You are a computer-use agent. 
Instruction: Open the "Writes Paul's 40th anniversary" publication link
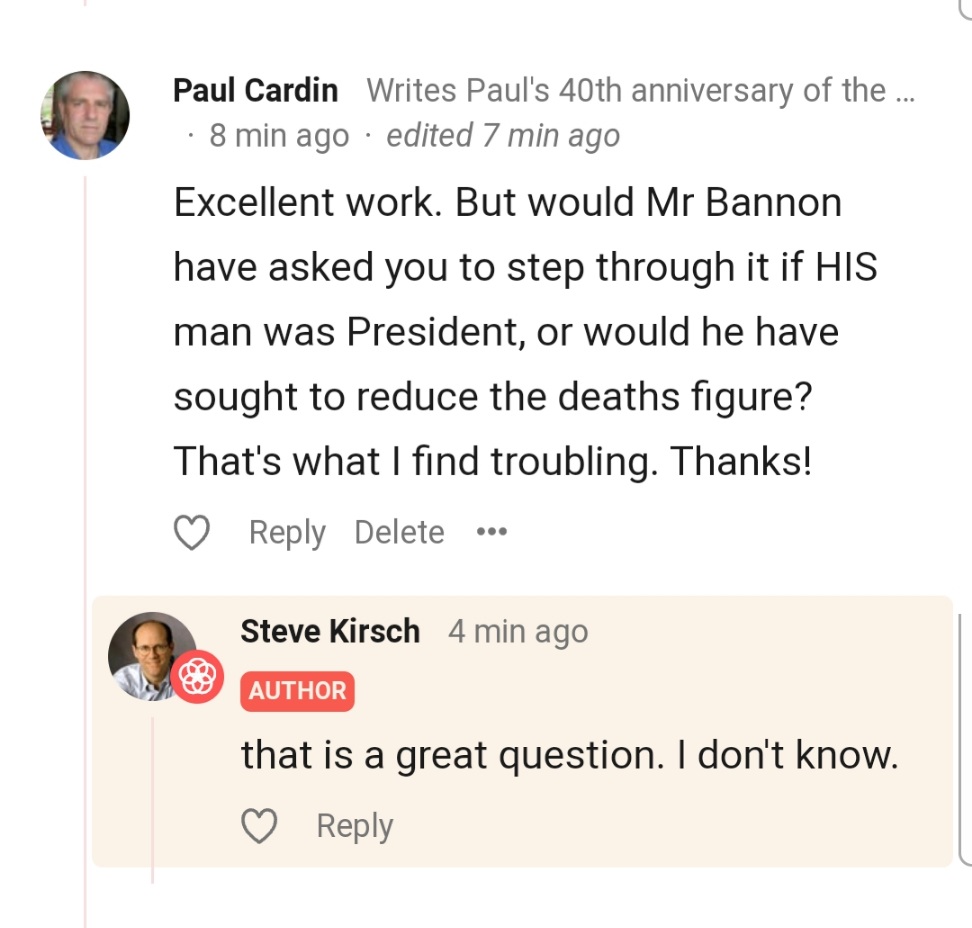click(640, 90)
